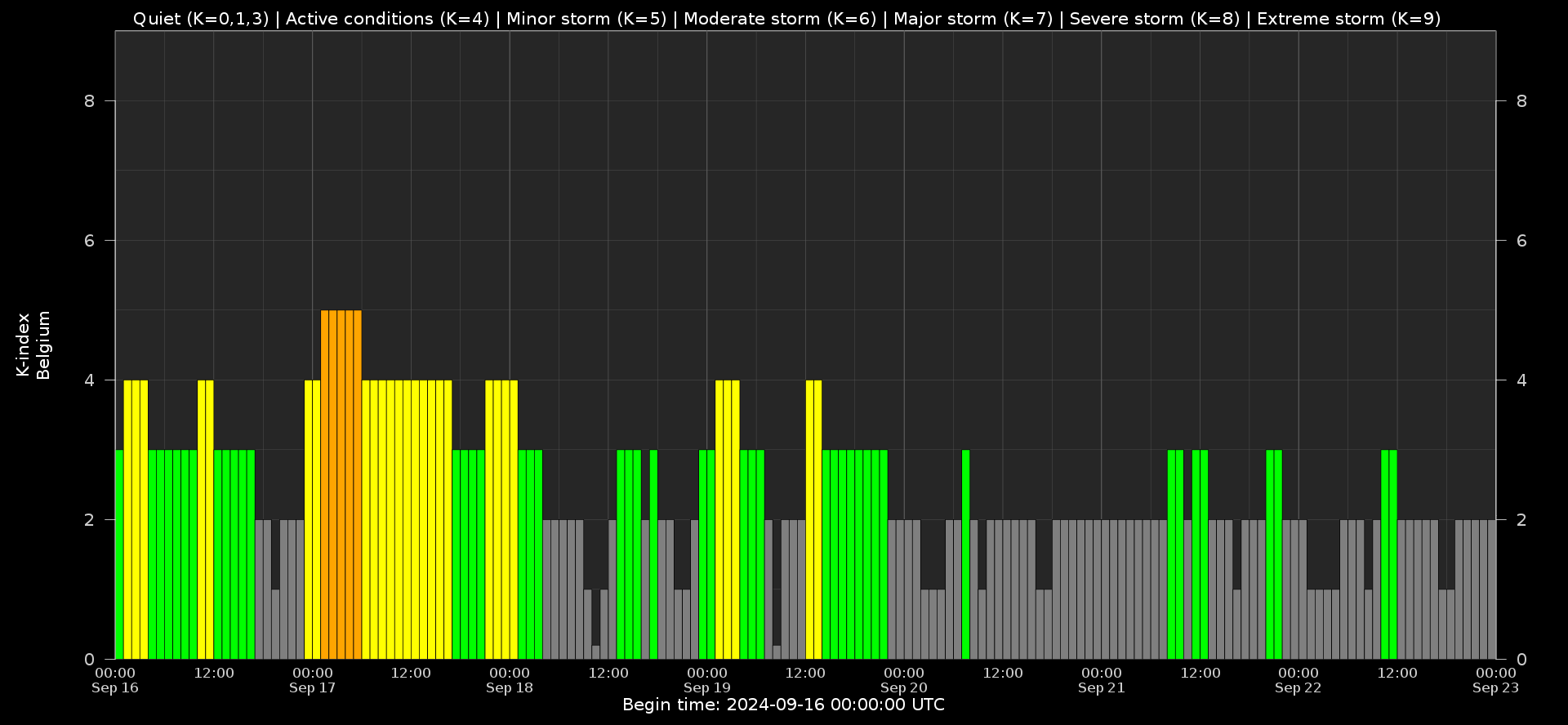Click the 'Sep 22' date label
1568x725 pixels.
(x=1298, y=687)
